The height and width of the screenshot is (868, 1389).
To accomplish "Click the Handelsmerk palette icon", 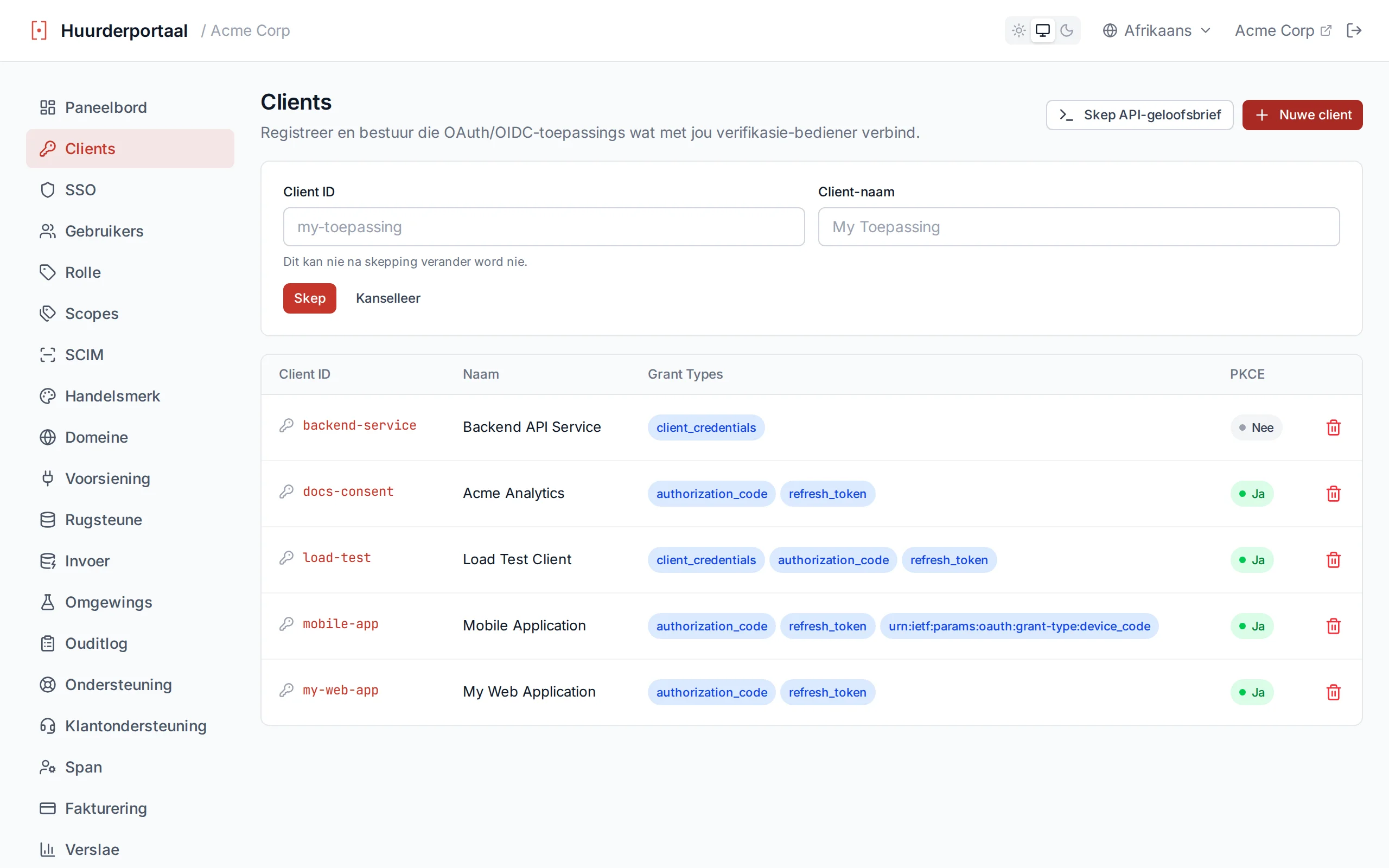I will (x=48, y=396).
